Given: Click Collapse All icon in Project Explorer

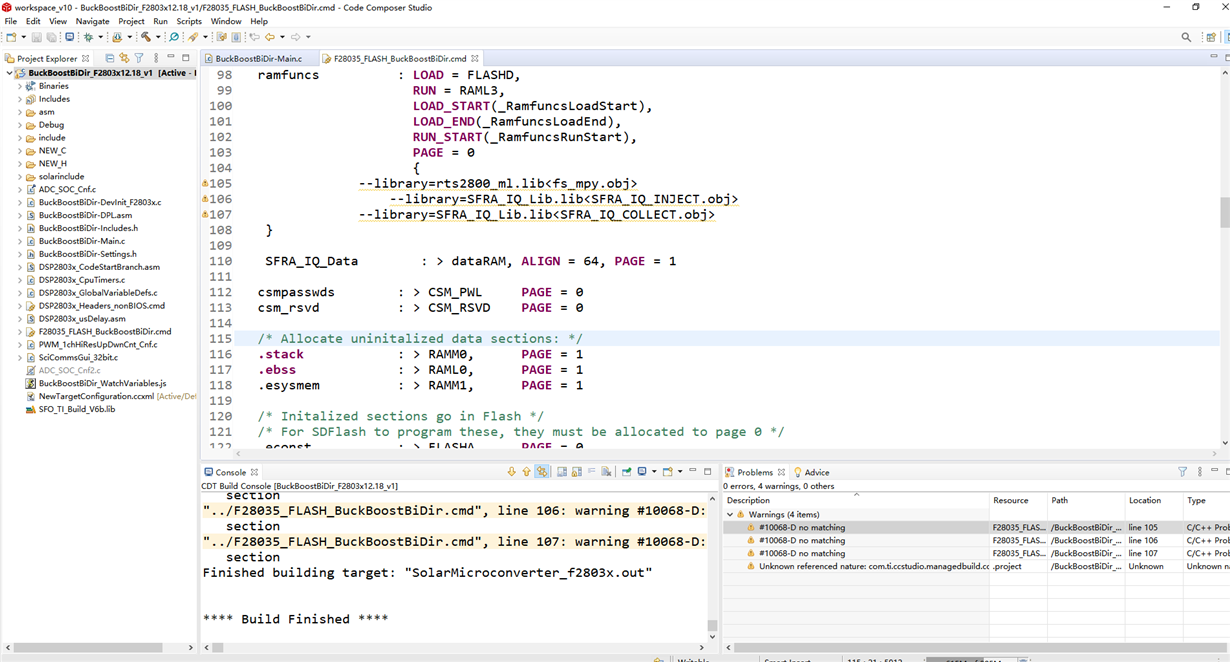Looking at the screenshot, I should [110, 58].
